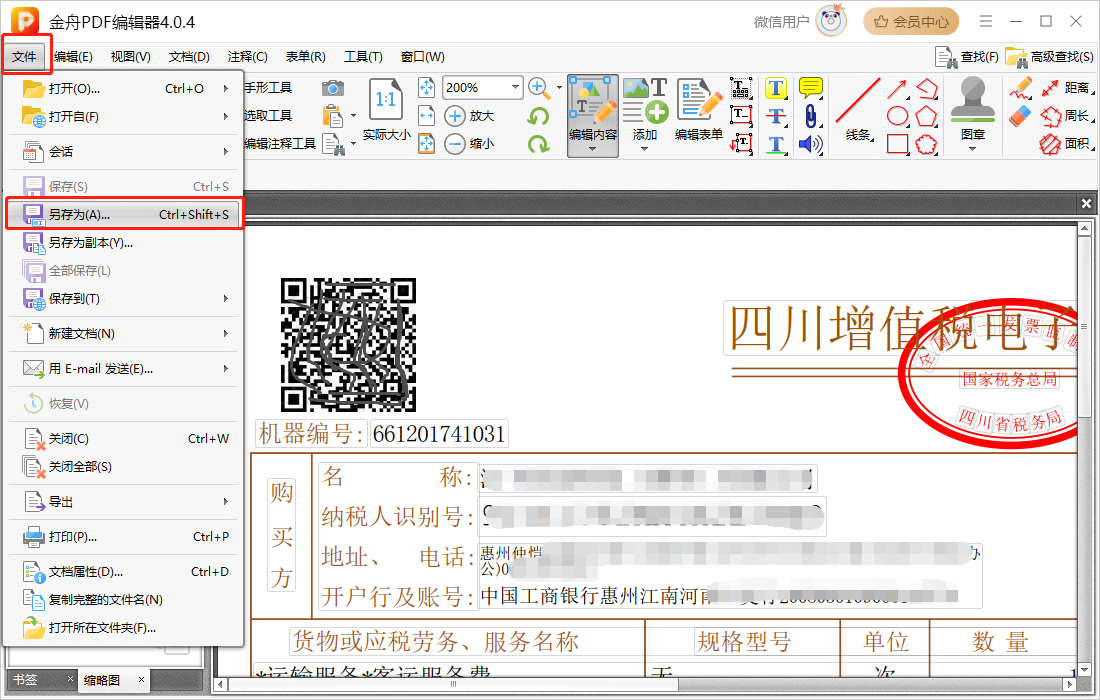
Task: Select the 手形工具 hand tool
Action: 268,88
